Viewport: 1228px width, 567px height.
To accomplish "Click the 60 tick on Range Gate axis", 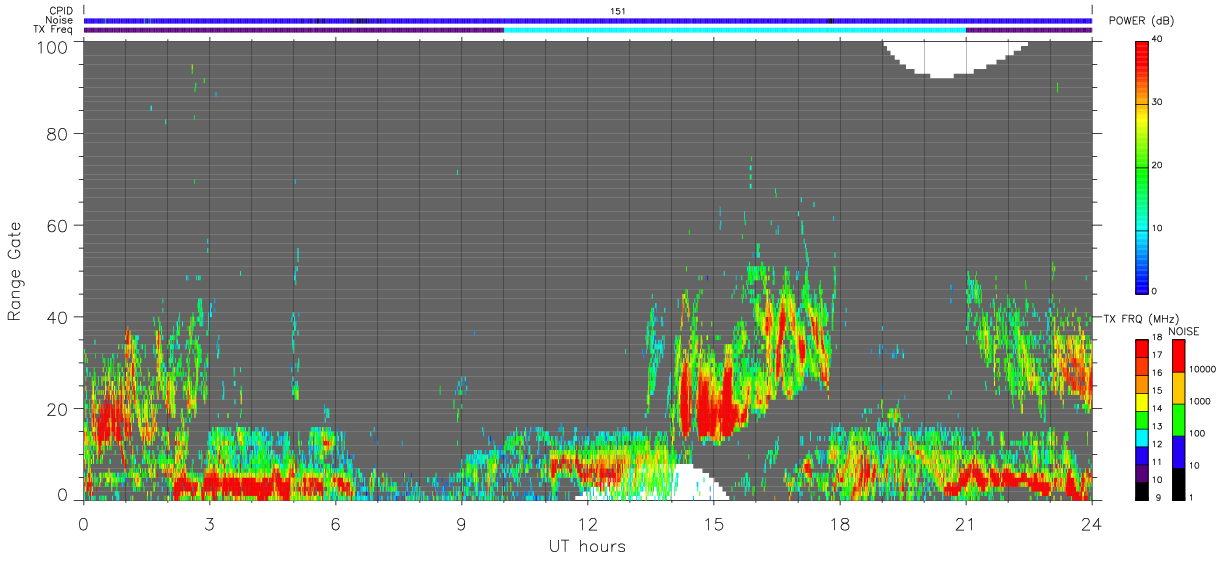I will 58,225.
